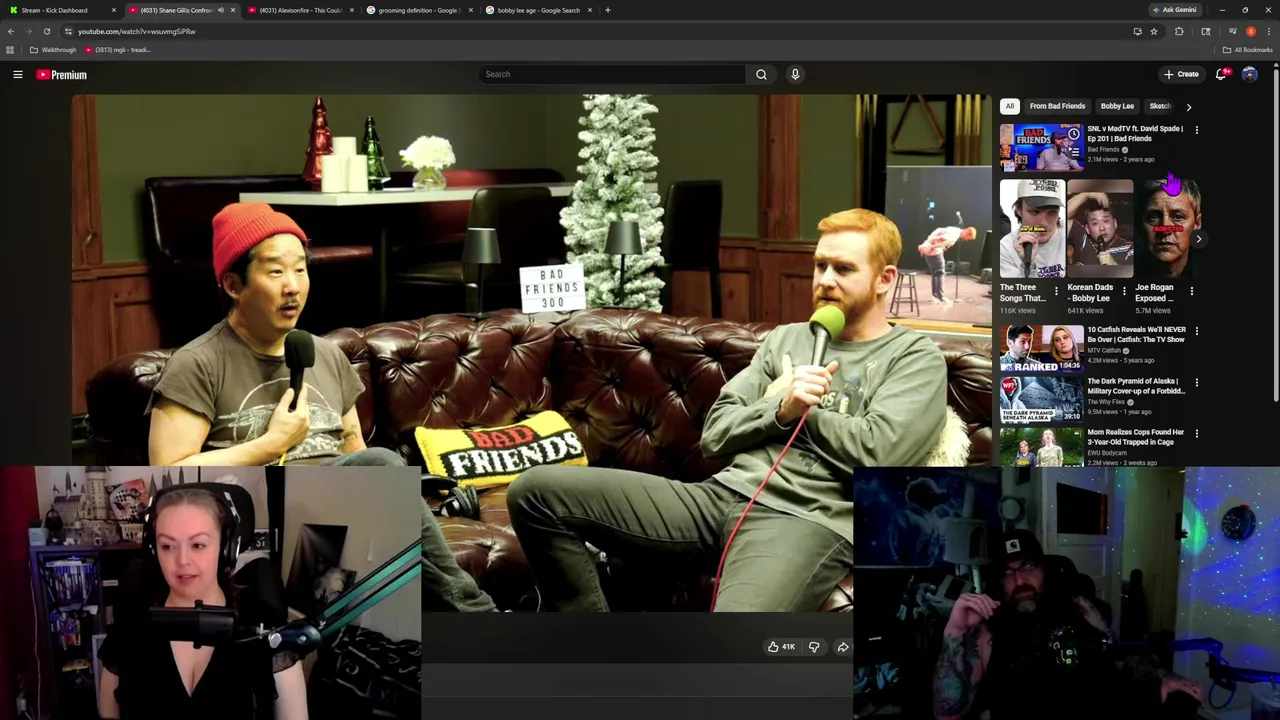Viewport: 1280px width, 720px height.
Task: Click the YouTube Premium logo
Action: [x=62, y=75]
